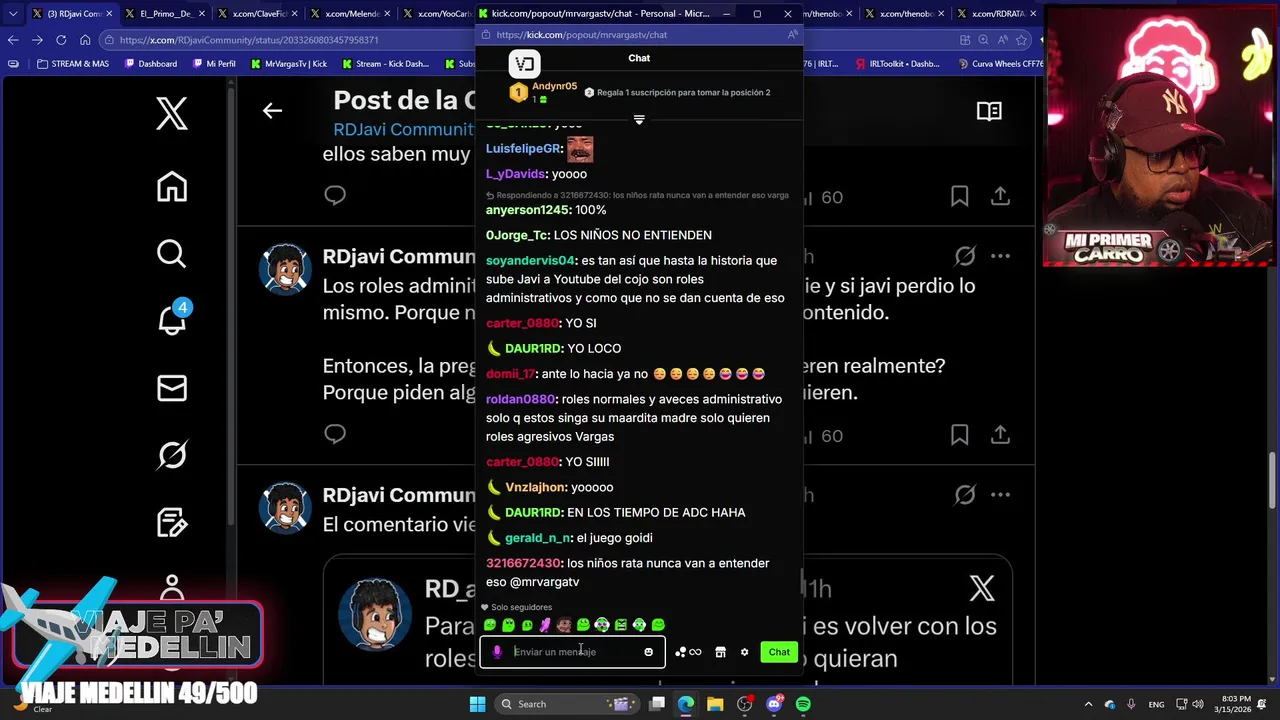Open the X logo home link
1280x720 pixels.
(171, 113)
